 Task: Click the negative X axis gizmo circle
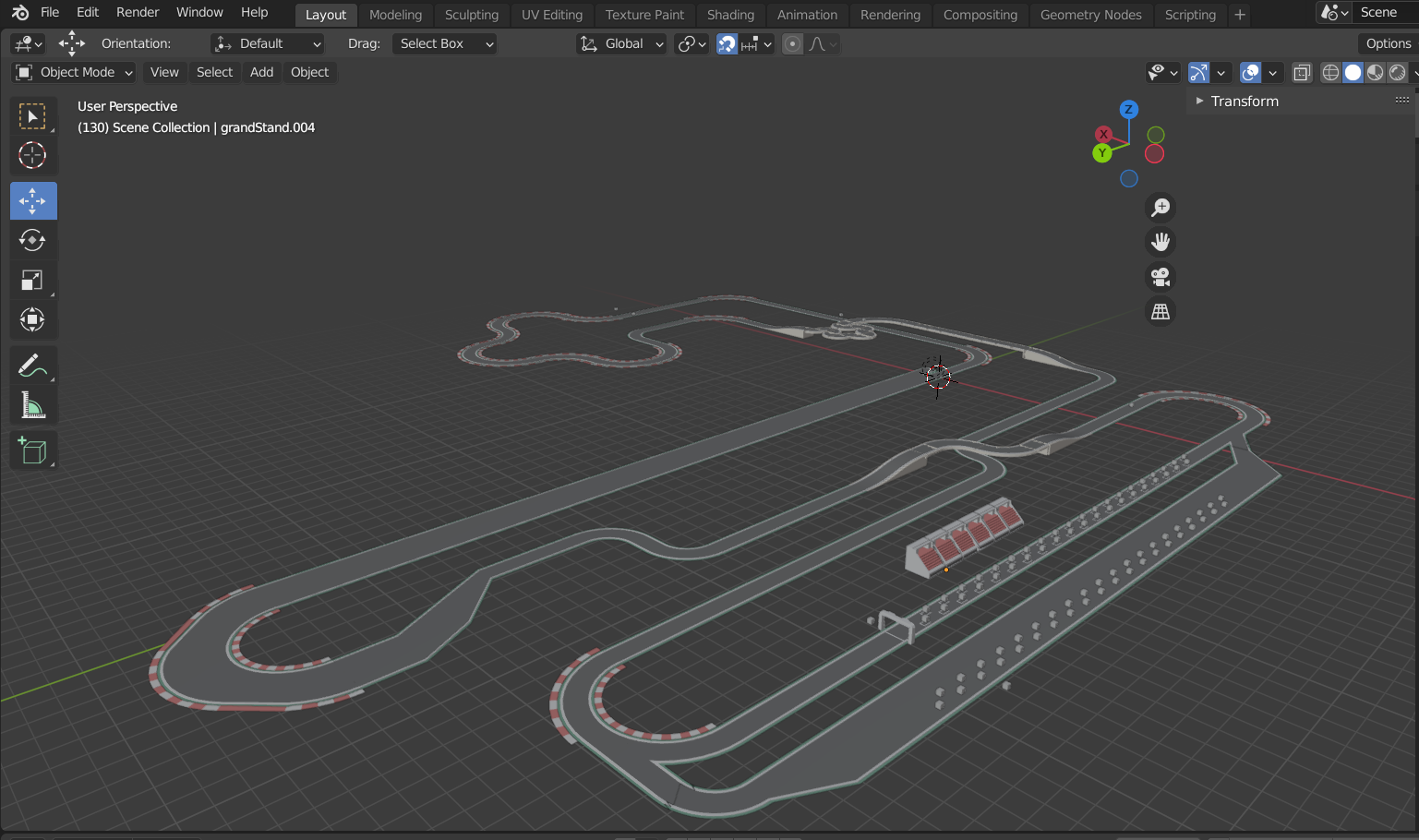point(1154,154)
